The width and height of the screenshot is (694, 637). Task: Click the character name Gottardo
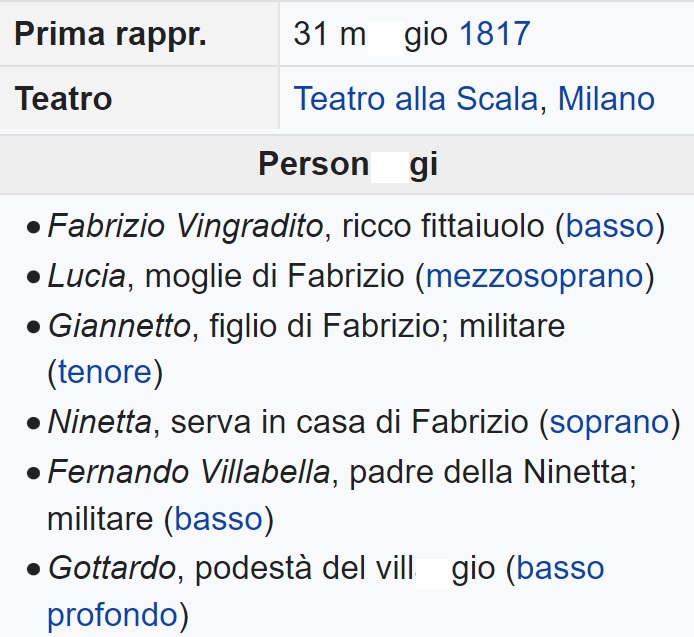click(112, 569)
